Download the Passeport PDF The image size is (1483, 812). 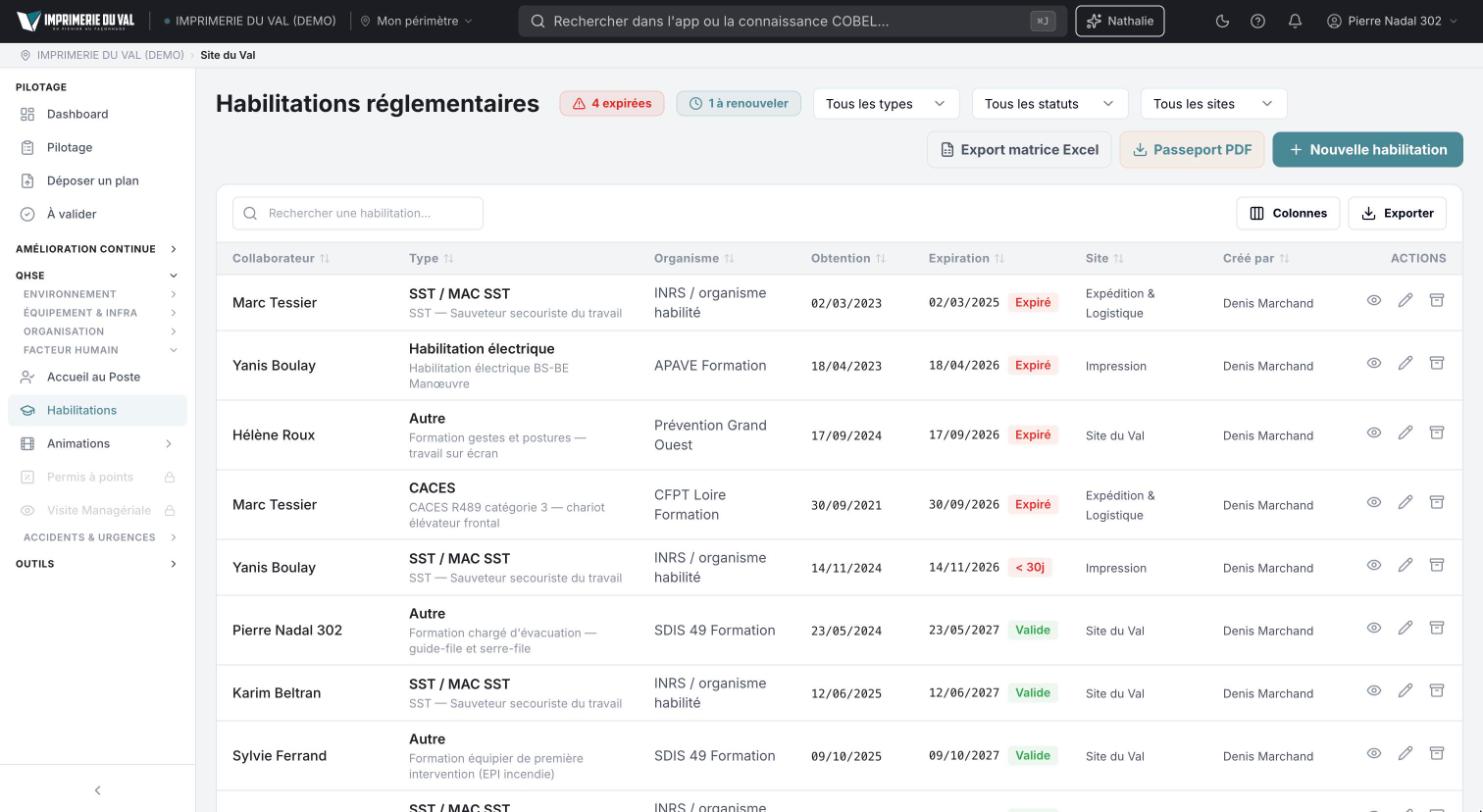[1192, 150]
